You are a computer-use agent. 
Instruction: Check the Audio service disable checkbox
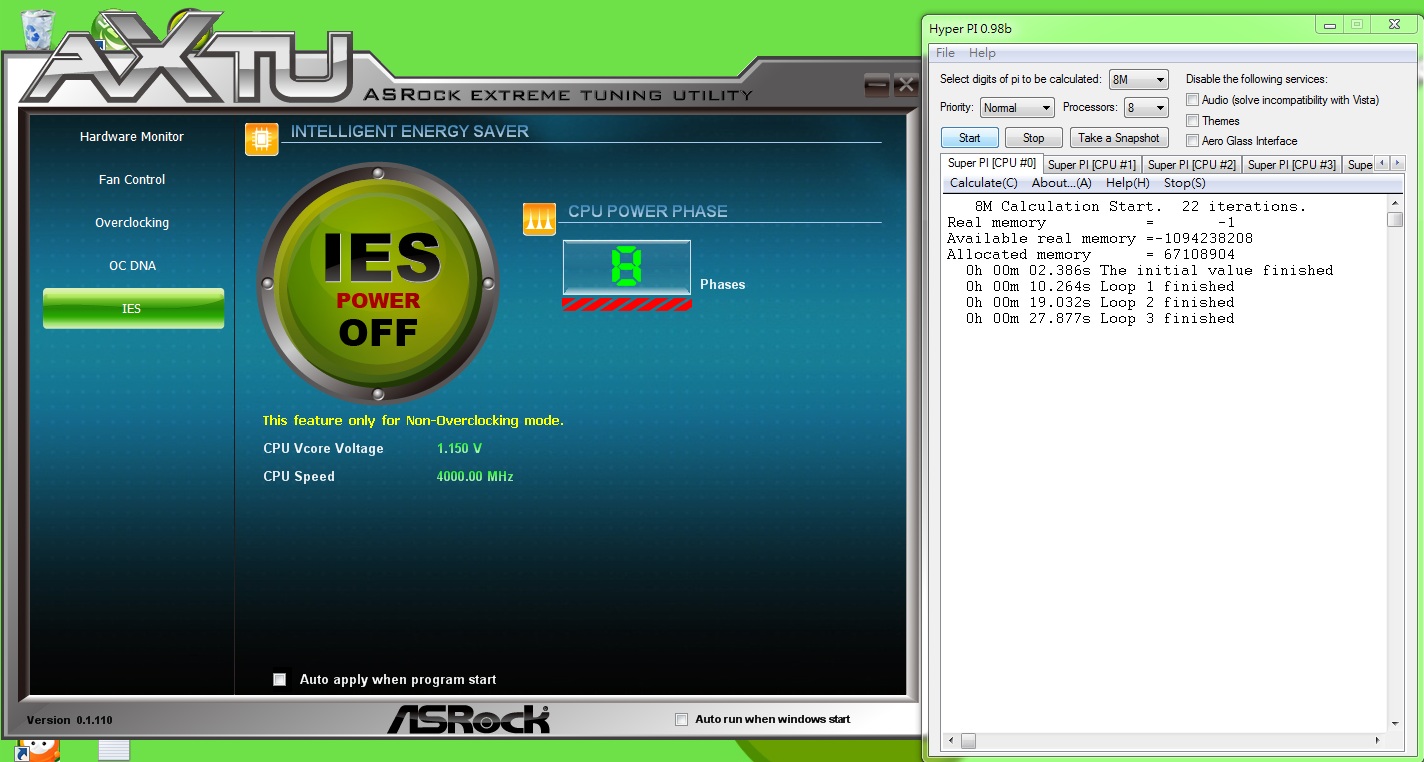tap(1192, 100)
